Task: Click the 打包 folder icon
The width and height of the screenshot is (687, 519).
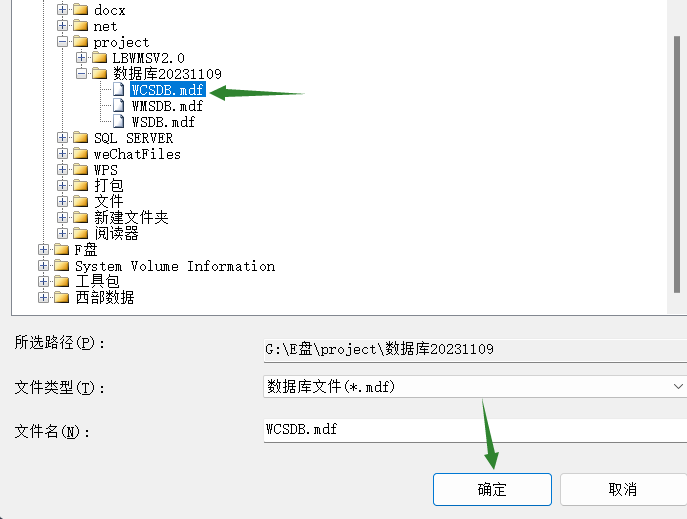Action: [81, 186]
